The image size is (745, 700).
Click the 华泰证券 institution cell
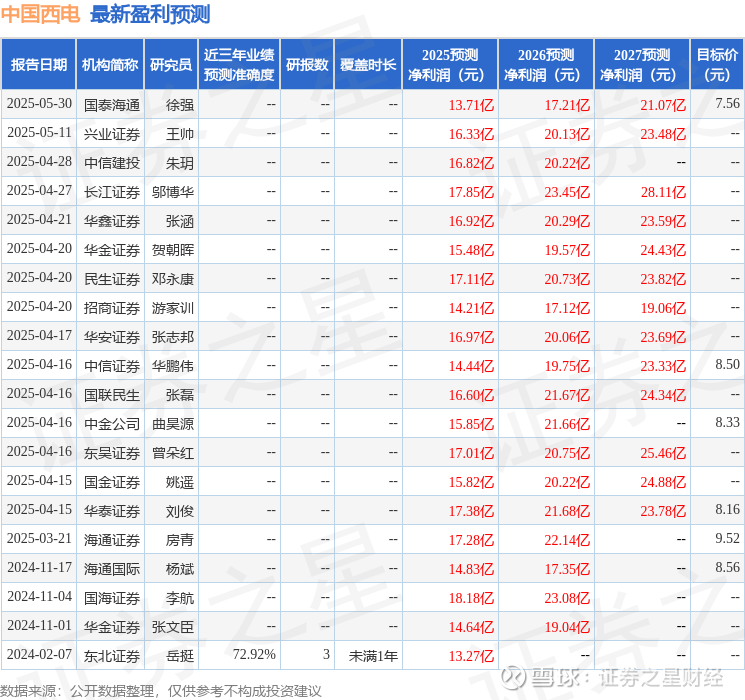click(x=112, y=511)
